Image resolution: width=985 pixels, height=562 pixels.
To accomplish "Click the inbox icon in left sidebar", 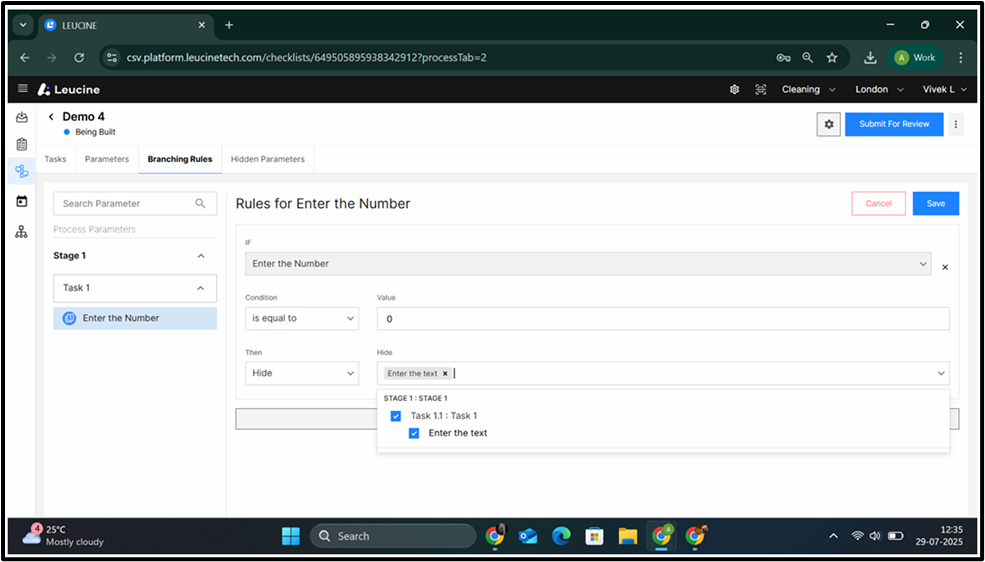I will 22,118.
